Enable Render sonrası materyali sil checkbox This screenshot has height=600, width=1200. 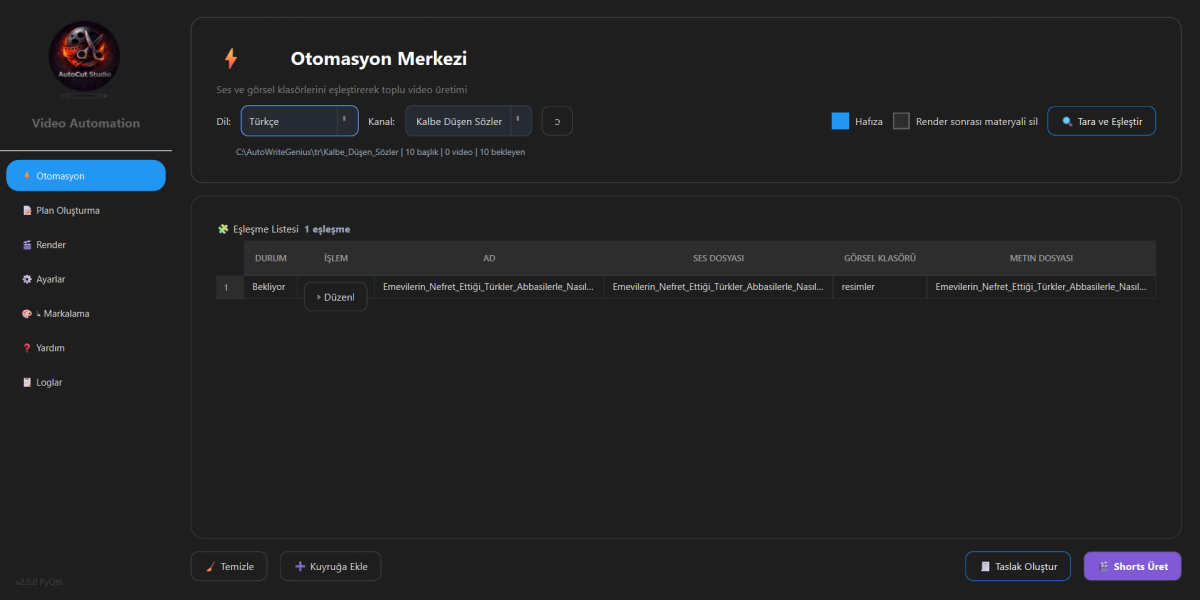[x=901, y=121]
